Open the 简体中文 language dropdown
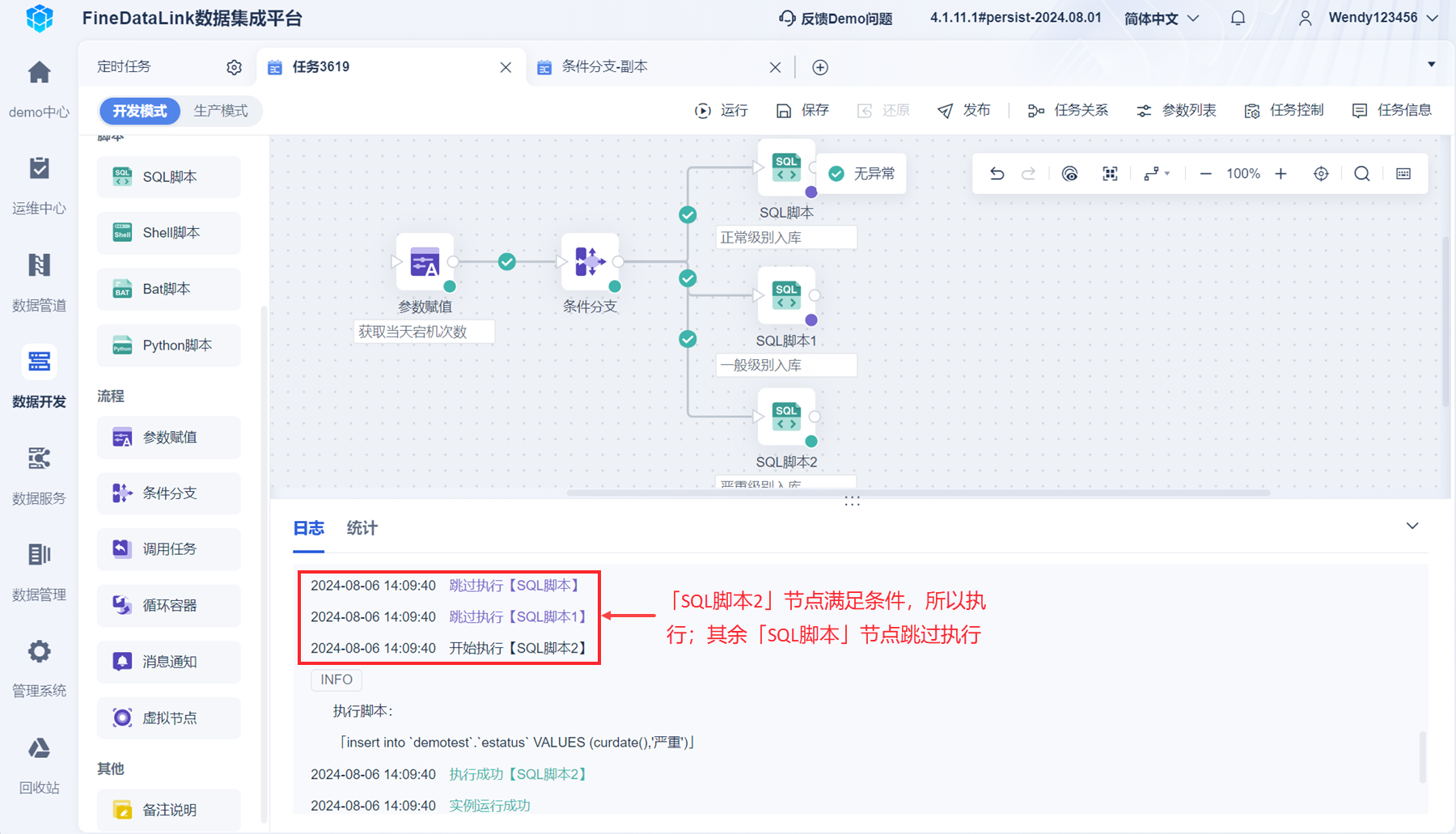The width and height of the screenshot is (1456, 834). pos(1162,18)
